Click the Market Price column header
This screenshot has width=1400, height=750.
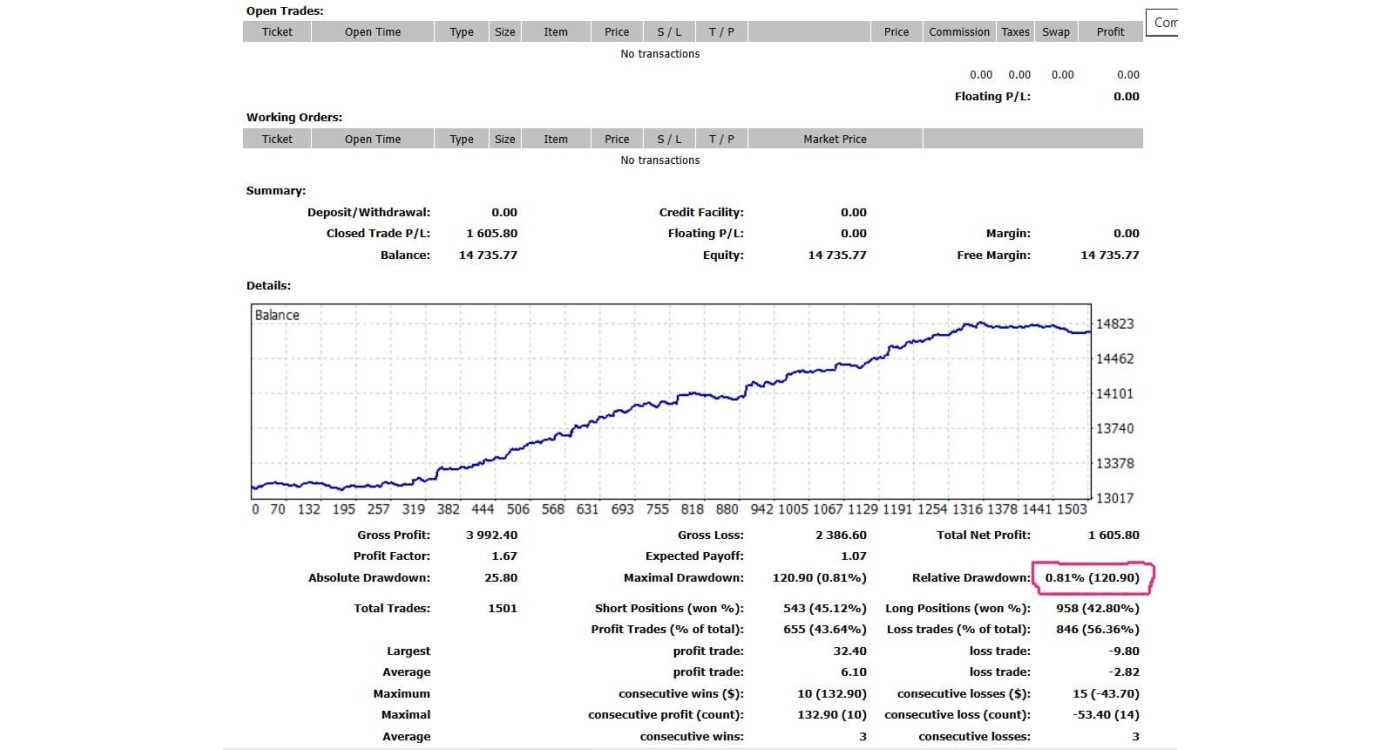point(834,139)
